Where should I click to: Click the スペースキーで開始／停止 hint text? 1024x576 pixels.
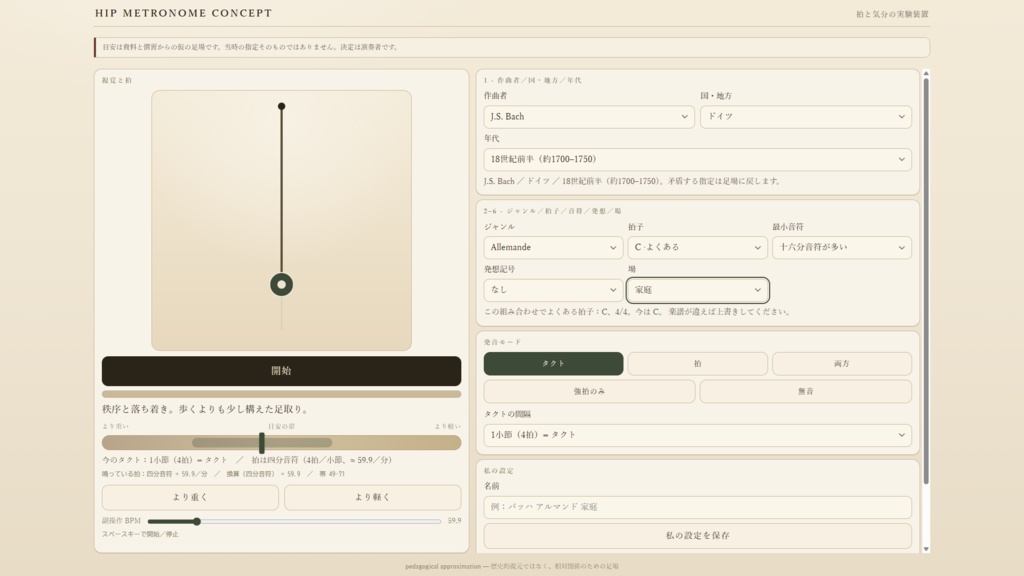[x=140, y=534]
